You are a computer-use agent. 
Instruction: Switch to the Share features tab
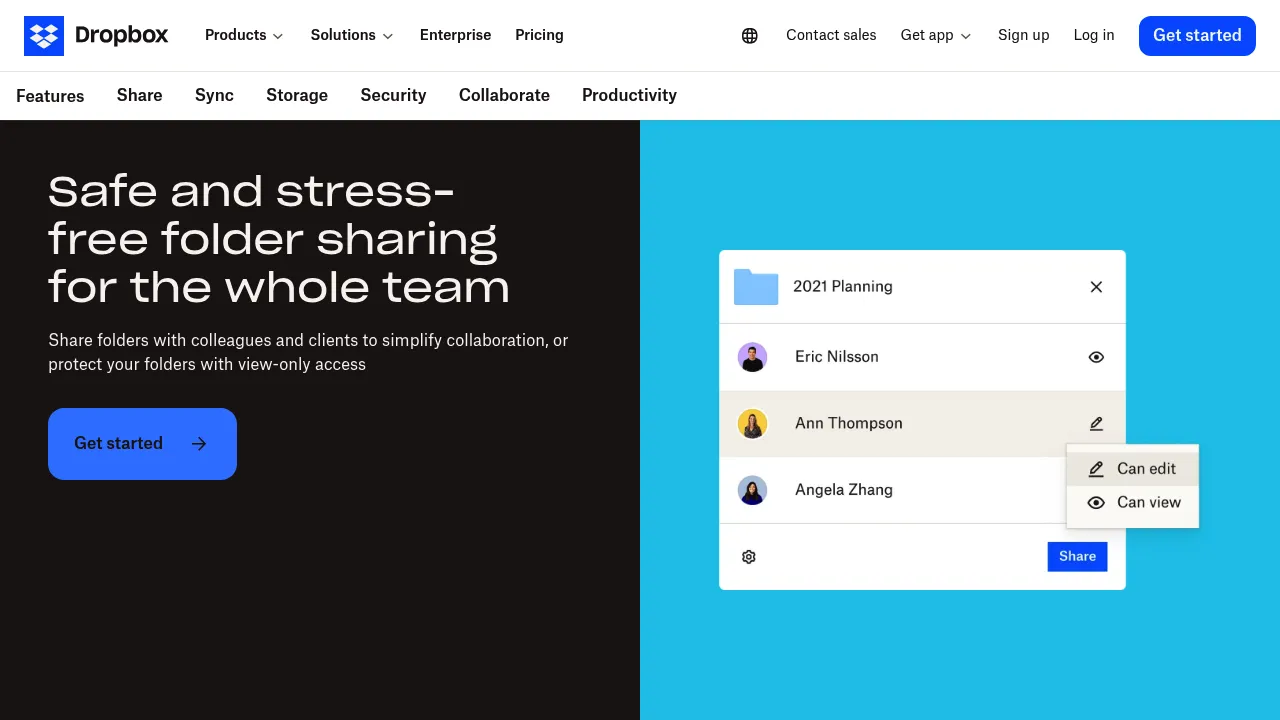pyautogui.click(x=140, y=95)
